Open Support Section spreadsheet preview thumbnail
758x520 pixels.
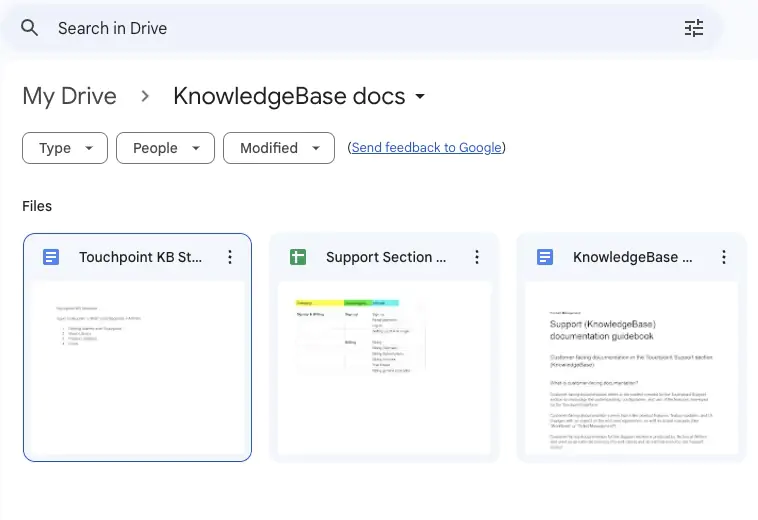pos(384,368)
